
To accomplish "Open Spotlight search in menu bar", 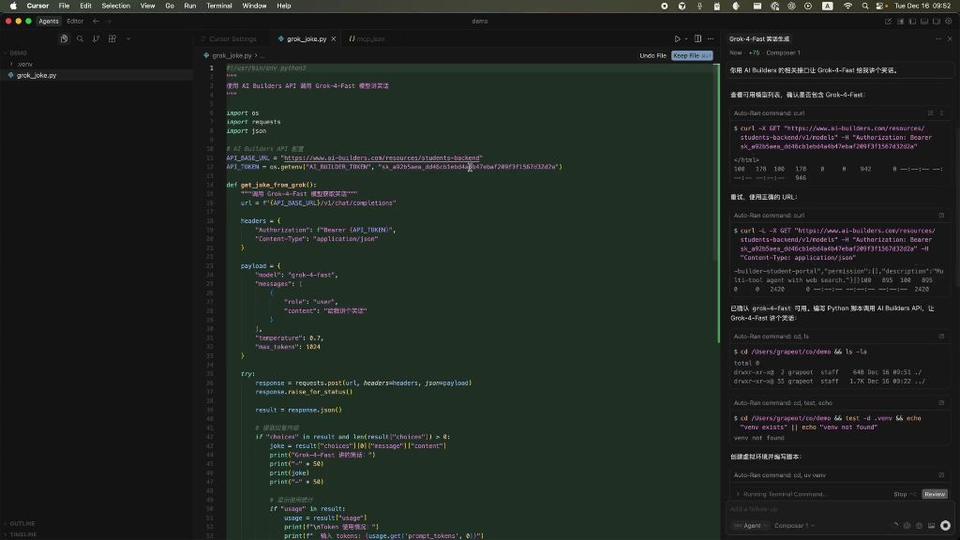I will coord(864,6).
